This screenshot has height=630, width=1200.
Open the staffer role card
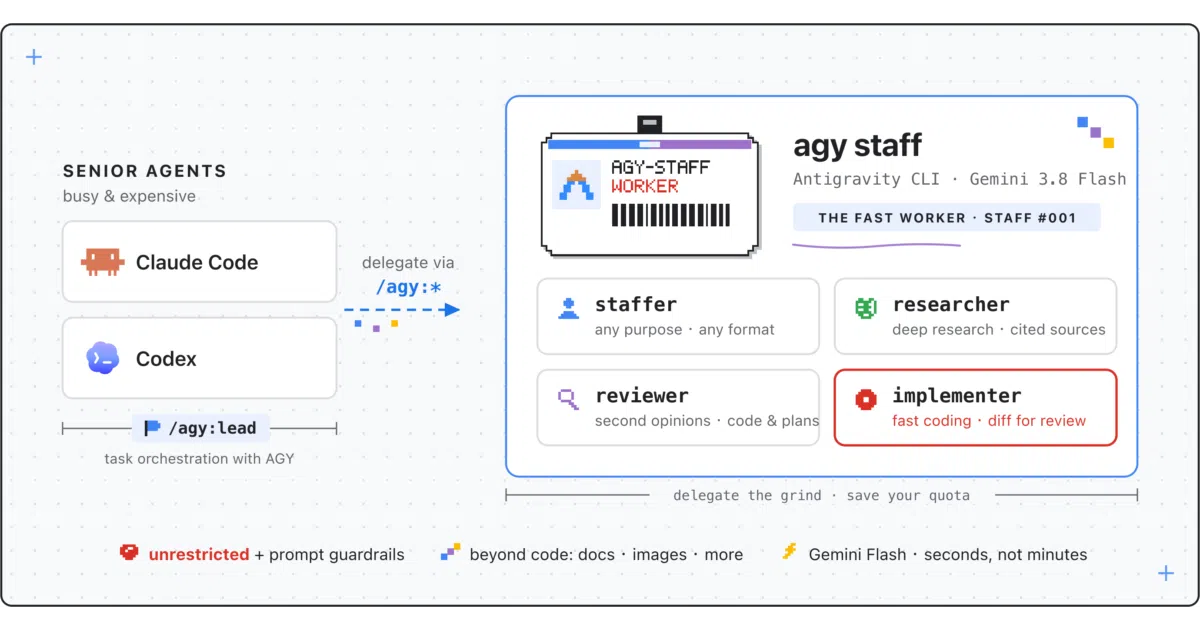click(x=678, y=316)
